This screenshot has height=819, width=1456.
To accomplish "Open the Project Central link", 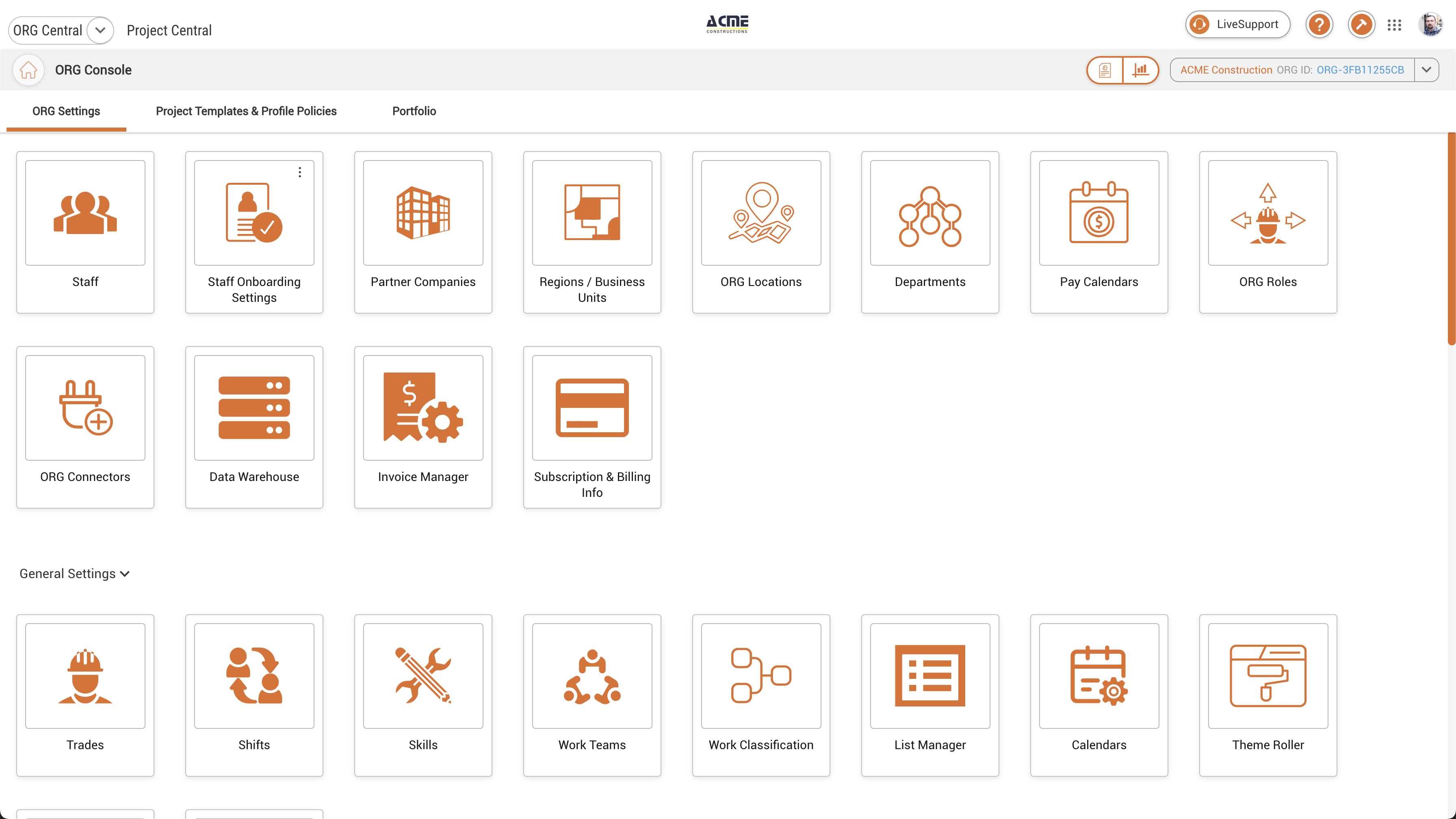I will (x=169, y=30).
